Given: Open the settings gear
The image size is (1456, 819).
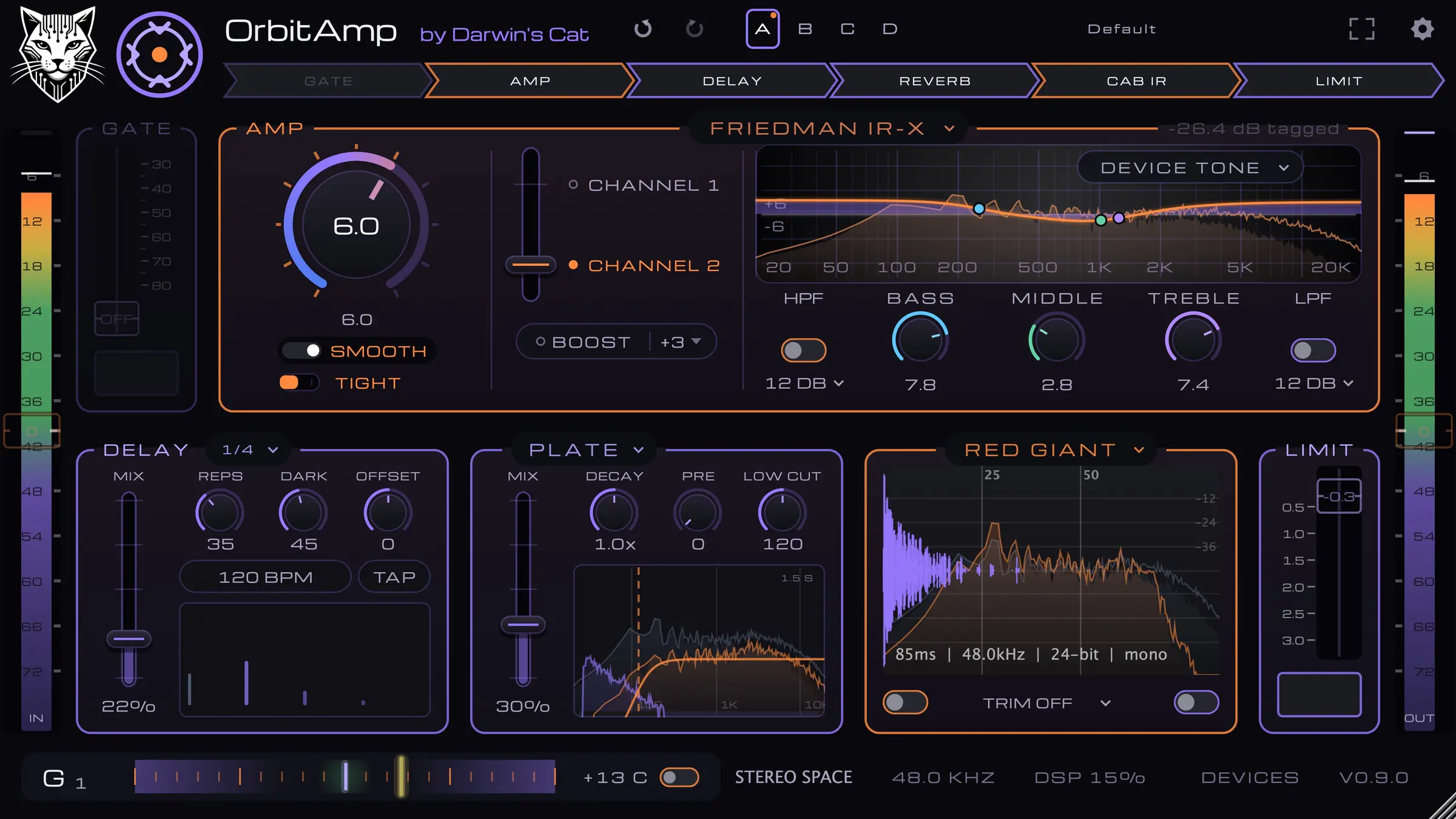Looking at the screenshot, I should (x=1422, y=29).
